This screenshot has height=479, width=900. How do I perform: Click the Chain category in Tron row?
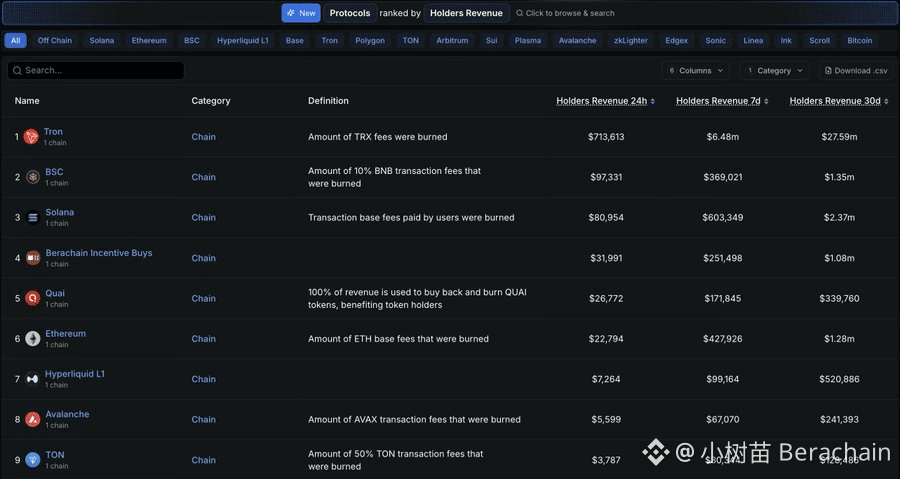[203, 137]
